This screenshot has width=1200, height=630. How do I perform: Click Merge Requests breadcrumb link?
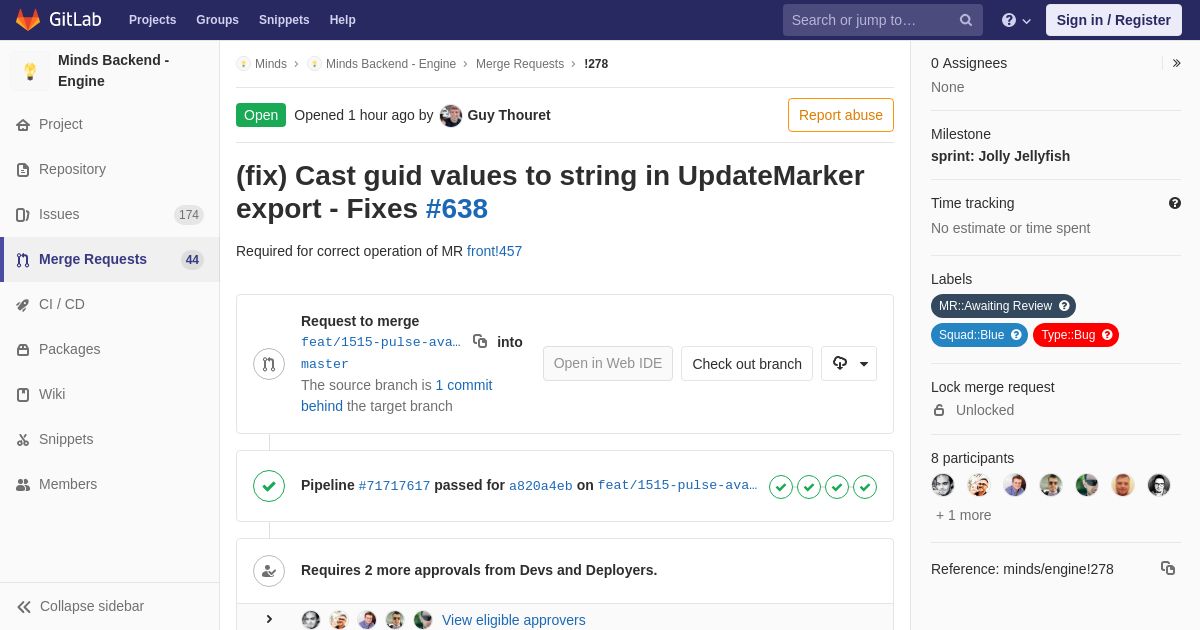(x=520, y=64)
